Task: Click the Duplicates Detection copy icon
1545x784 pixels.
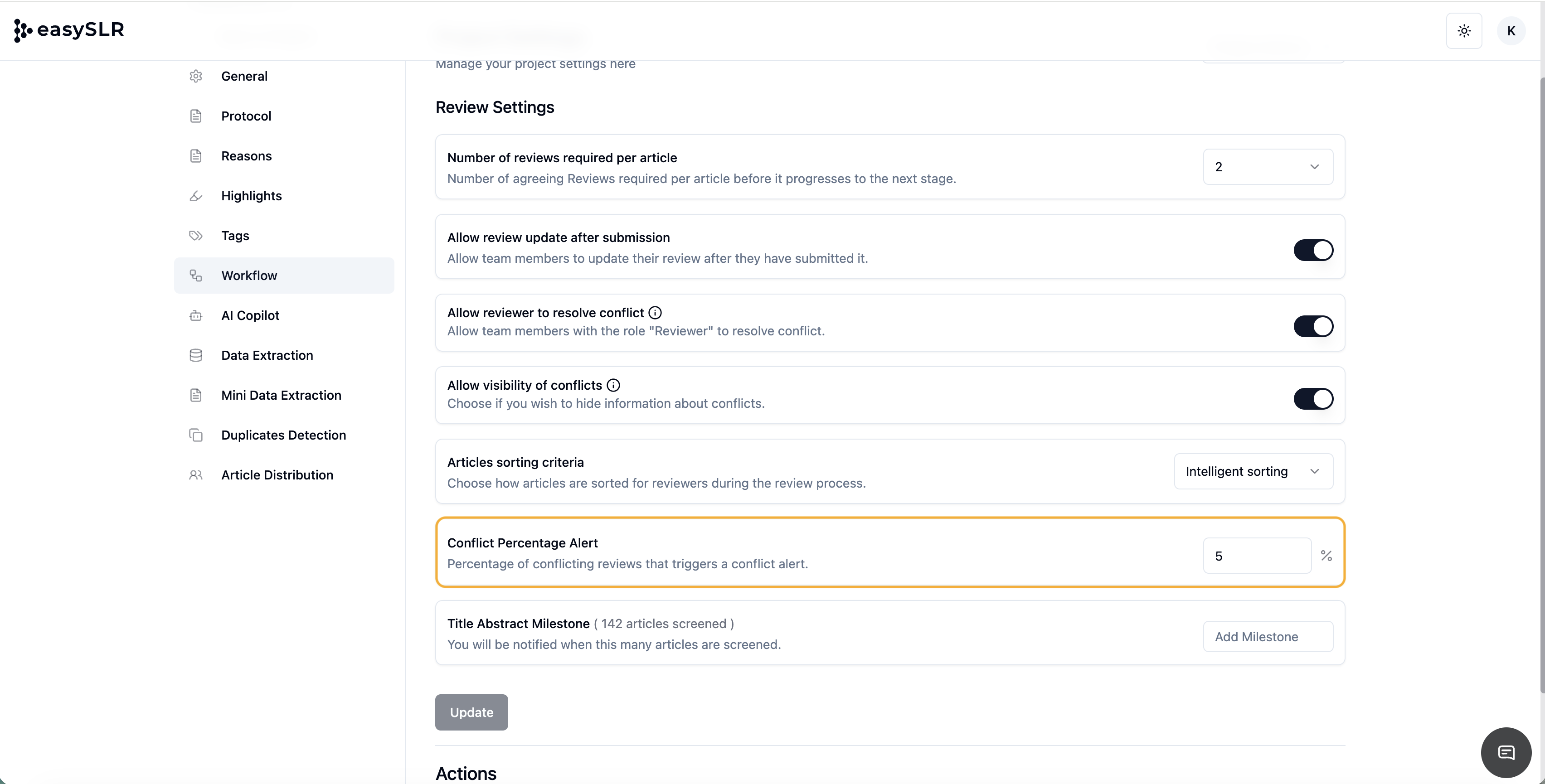Action: (x=195, y=435)
